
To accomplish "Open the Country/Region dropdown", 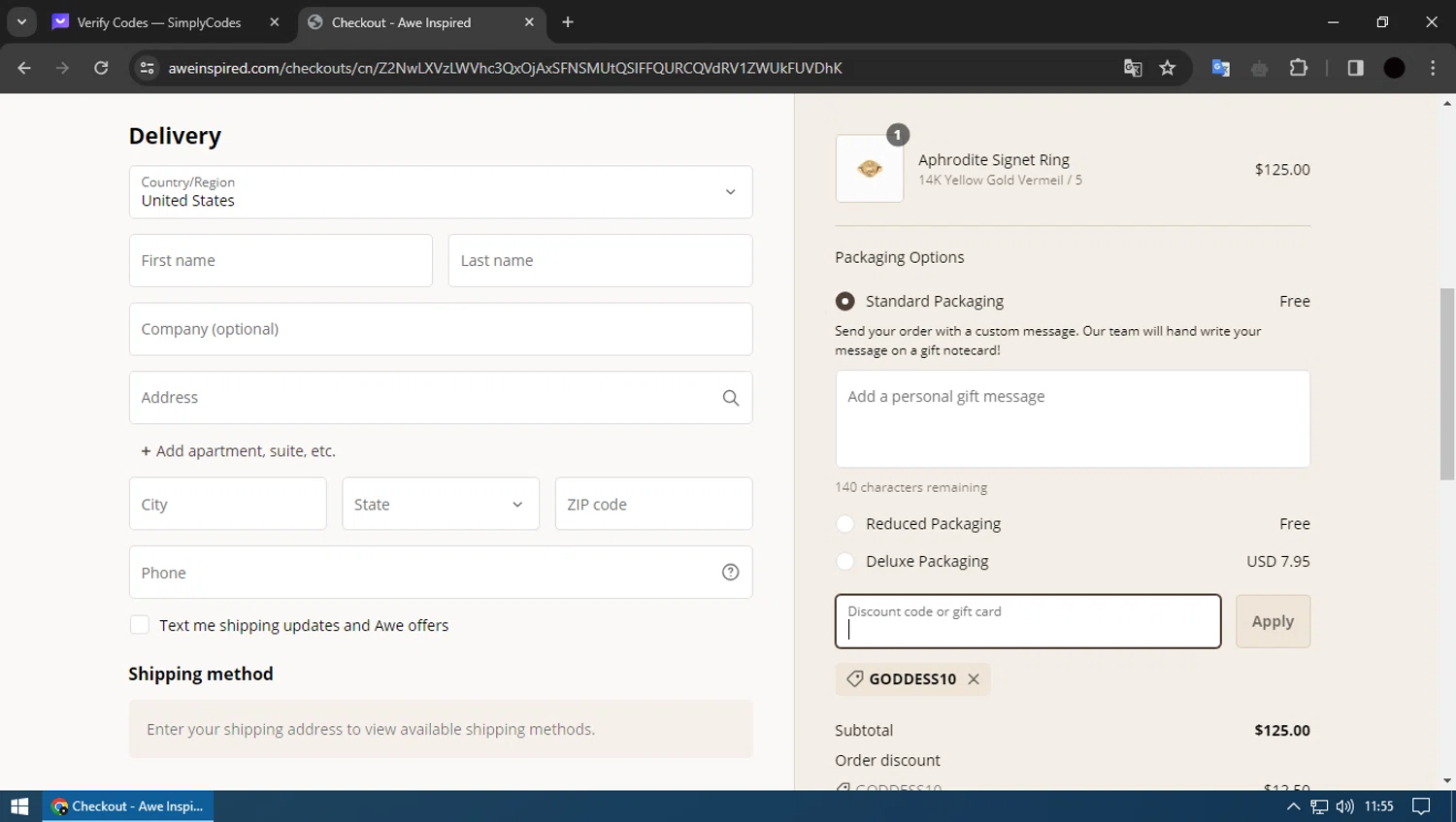I will tap(441, 192).
